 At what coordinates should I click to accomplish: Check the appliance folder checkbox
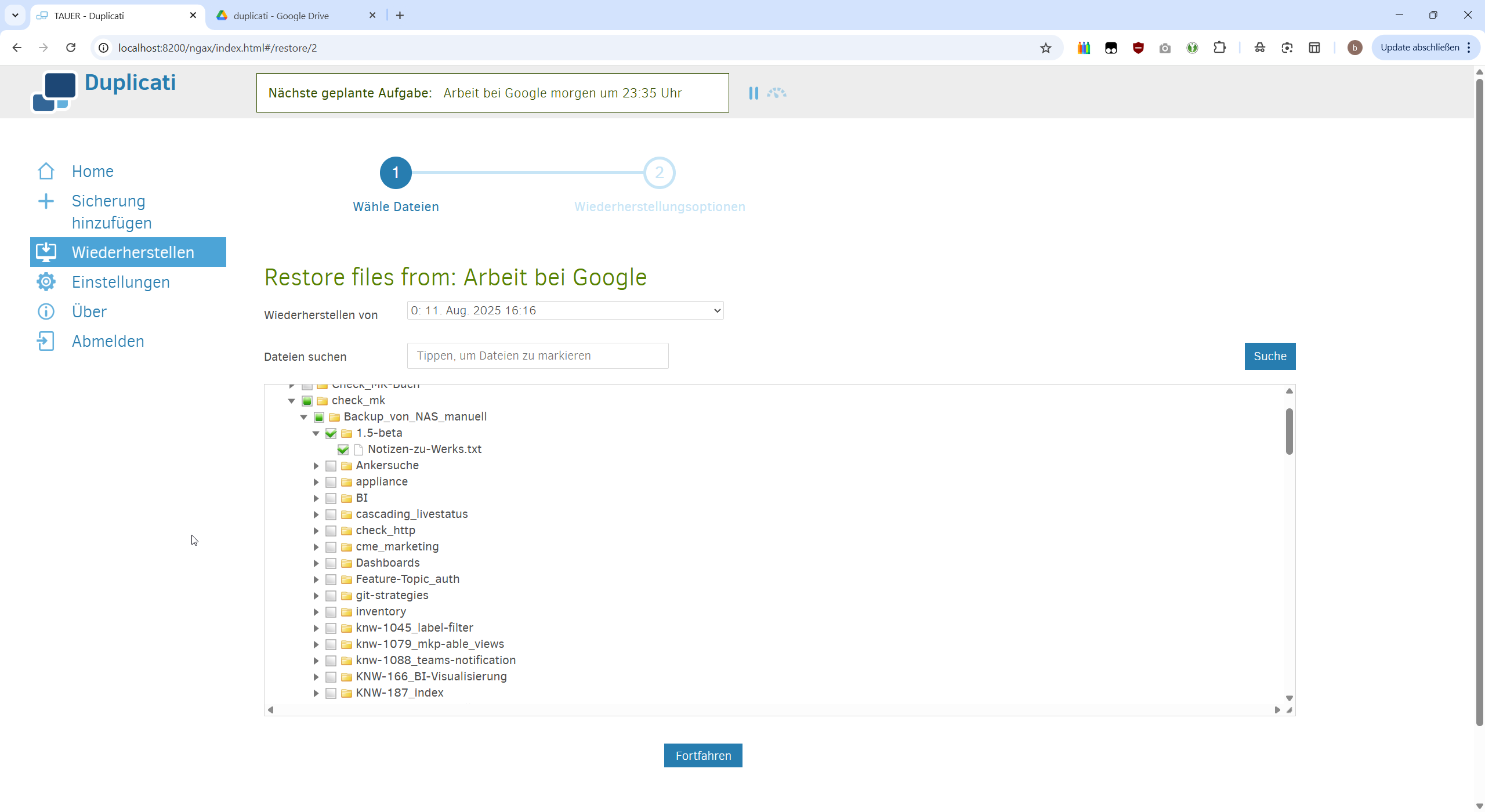tap(331, 482)
